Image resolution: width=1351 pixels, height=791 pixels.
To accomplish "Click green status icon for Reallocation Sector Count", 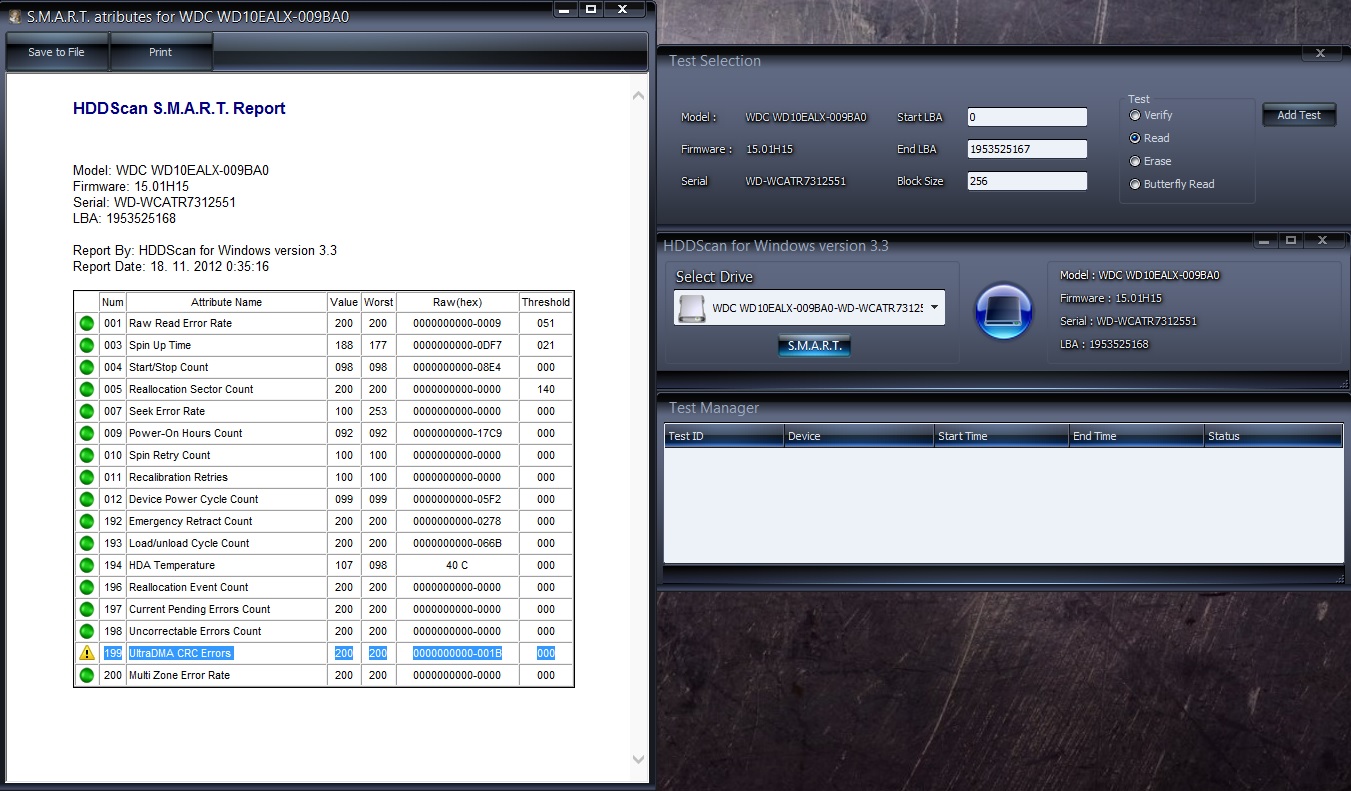I will pyautogui.click(x=87, y=389).
